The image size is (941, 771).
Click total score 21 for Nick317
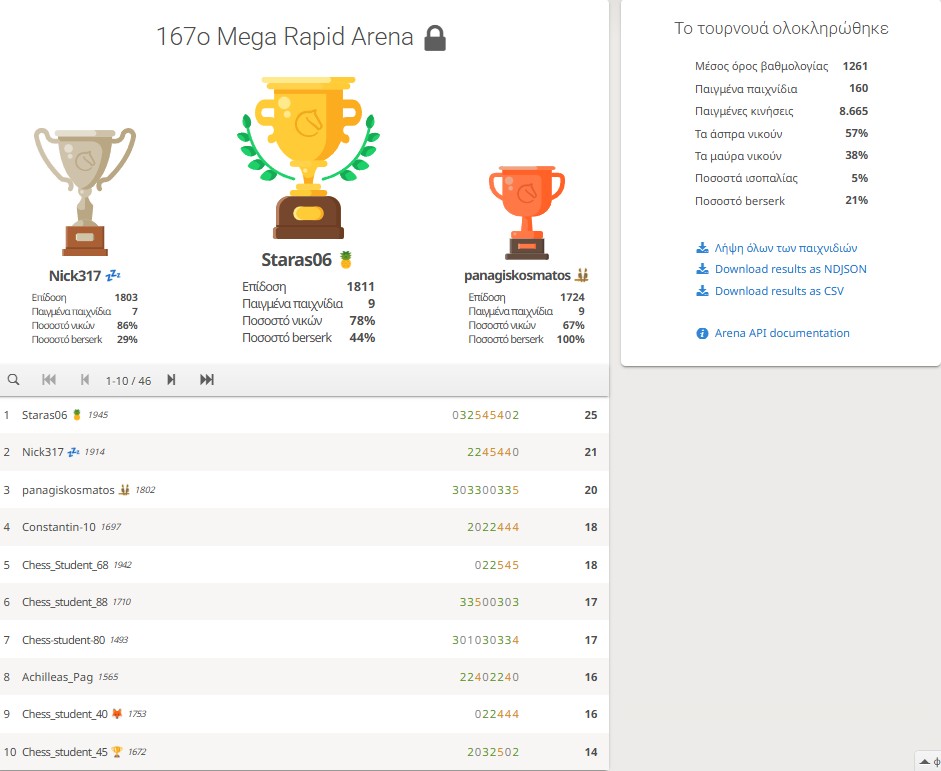click(x=591, y=452)
